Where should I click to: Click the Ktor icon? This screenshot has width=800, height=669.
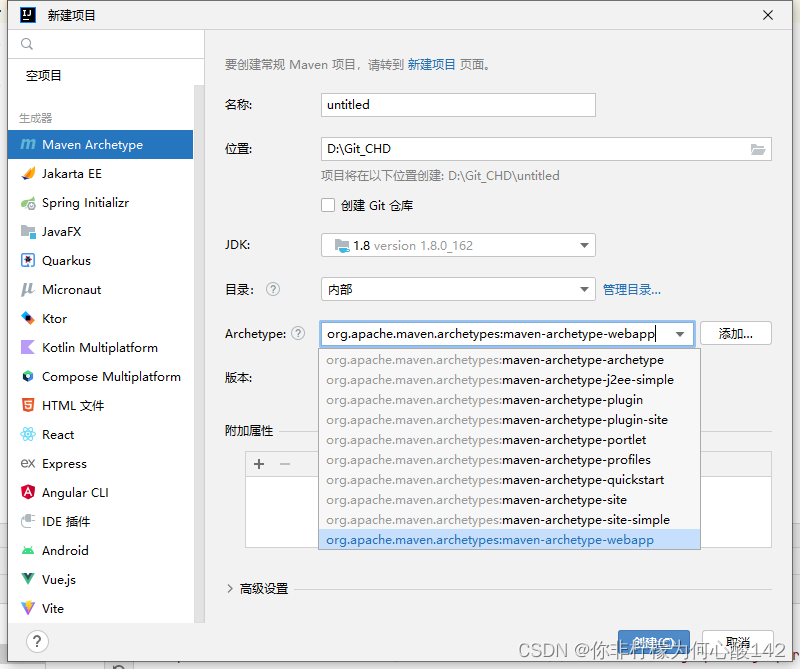pos(28,318)
